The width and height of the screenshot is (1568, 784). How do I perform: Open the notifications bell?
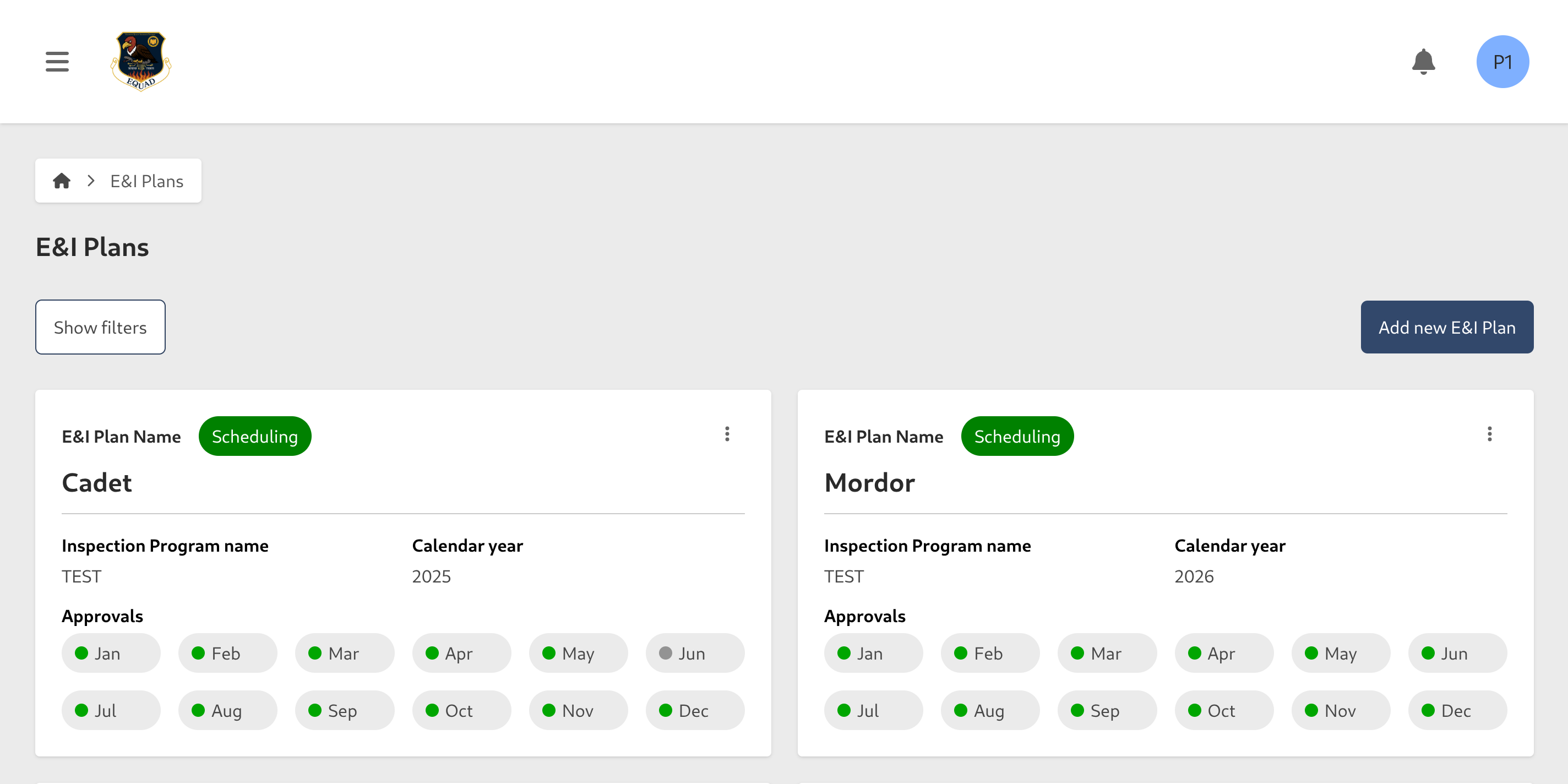(x=1423, y=62)
